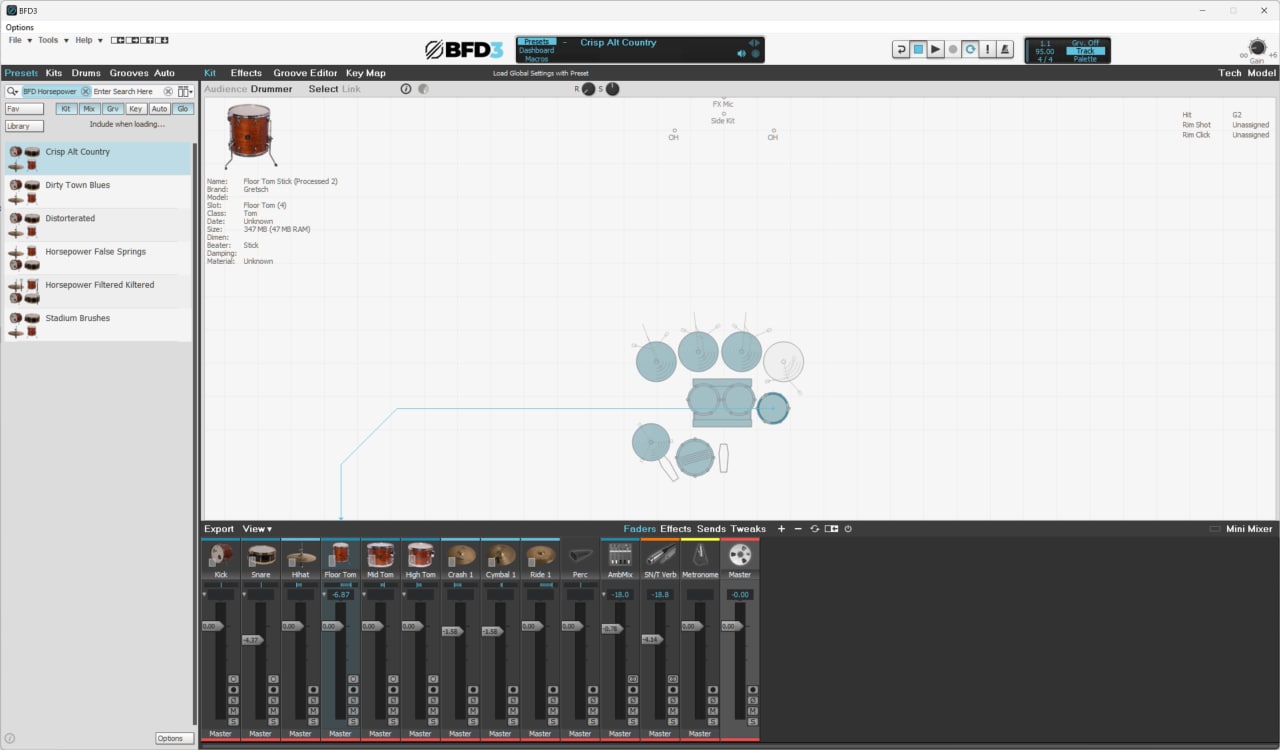Select the Mid Tom channel icon
The image size is (1280, 750).
point(380,555)
